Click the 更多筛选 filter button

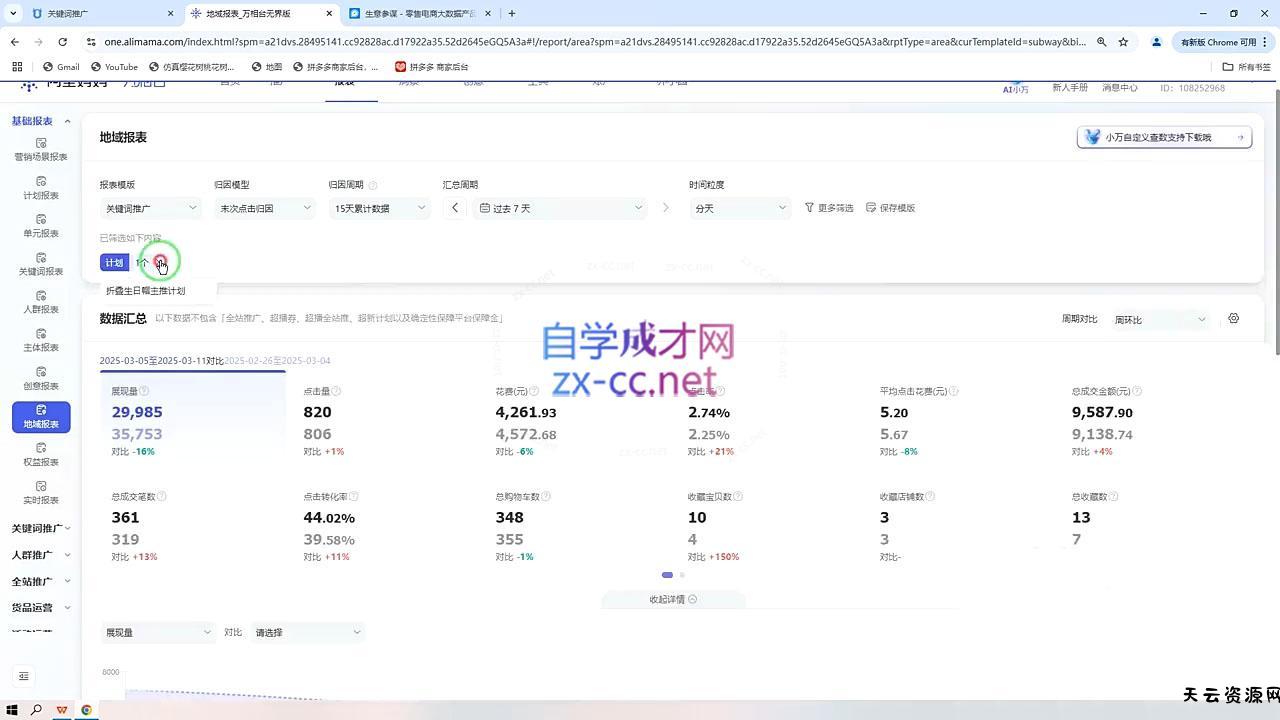click(829, 208)
